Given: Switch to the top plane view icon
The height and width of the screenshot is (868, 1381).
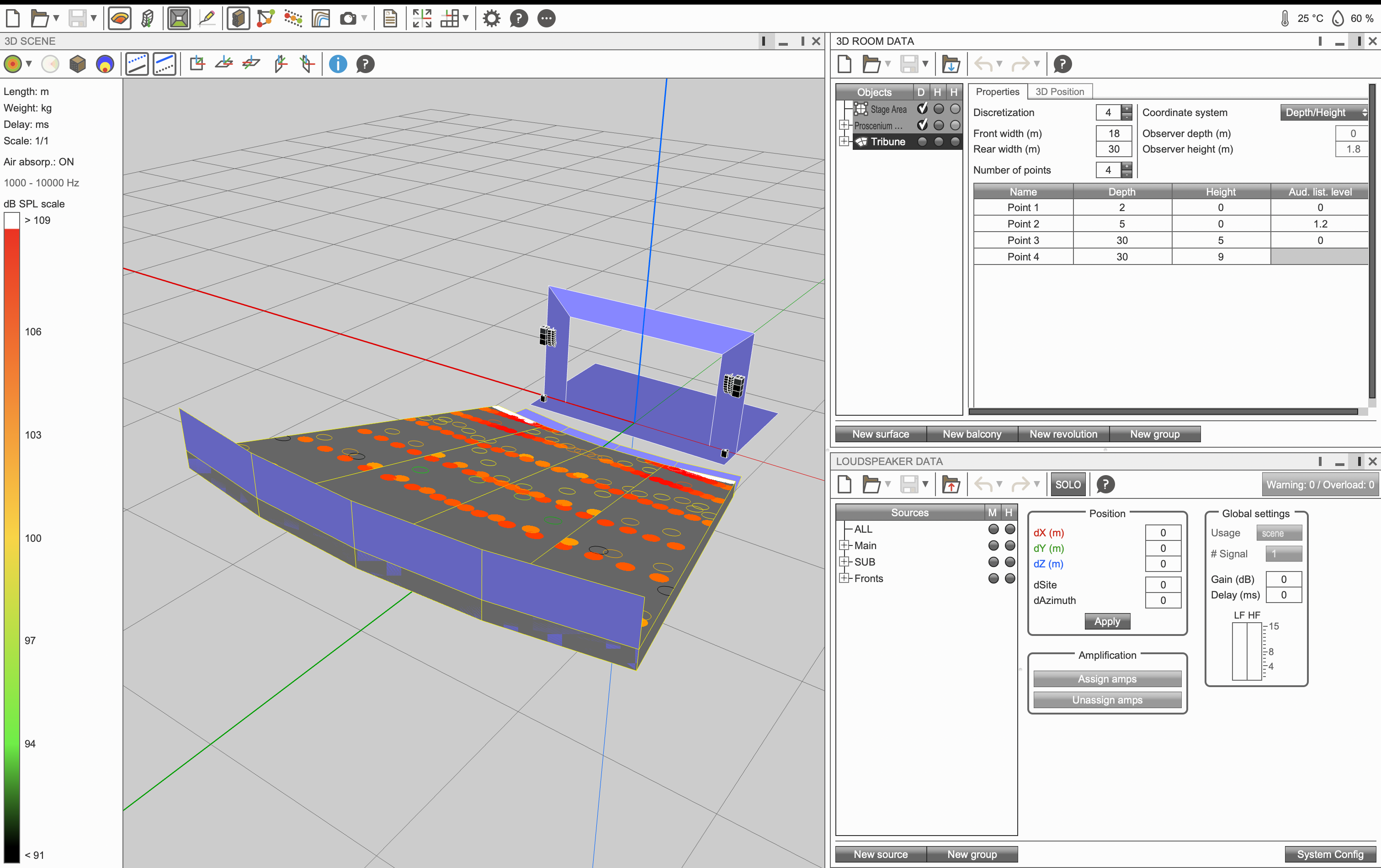Looking at the screenshot, I should 224,63.
